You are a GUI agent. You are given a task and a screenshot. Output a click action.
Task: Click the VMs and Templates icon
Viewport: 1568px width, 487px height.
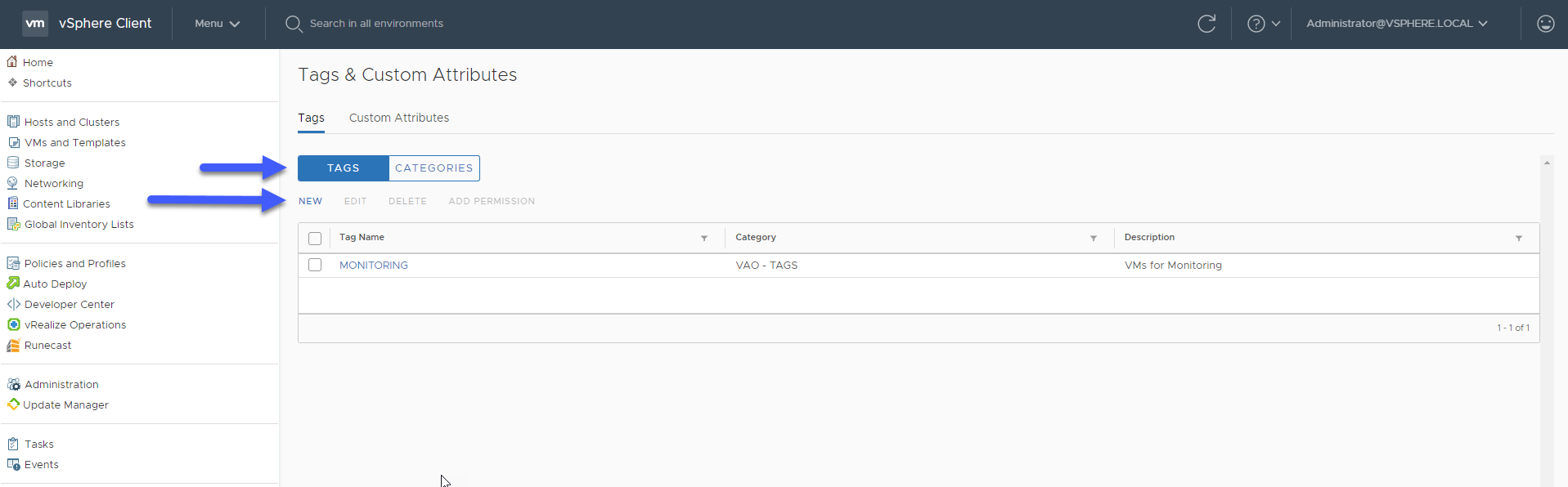13,142
